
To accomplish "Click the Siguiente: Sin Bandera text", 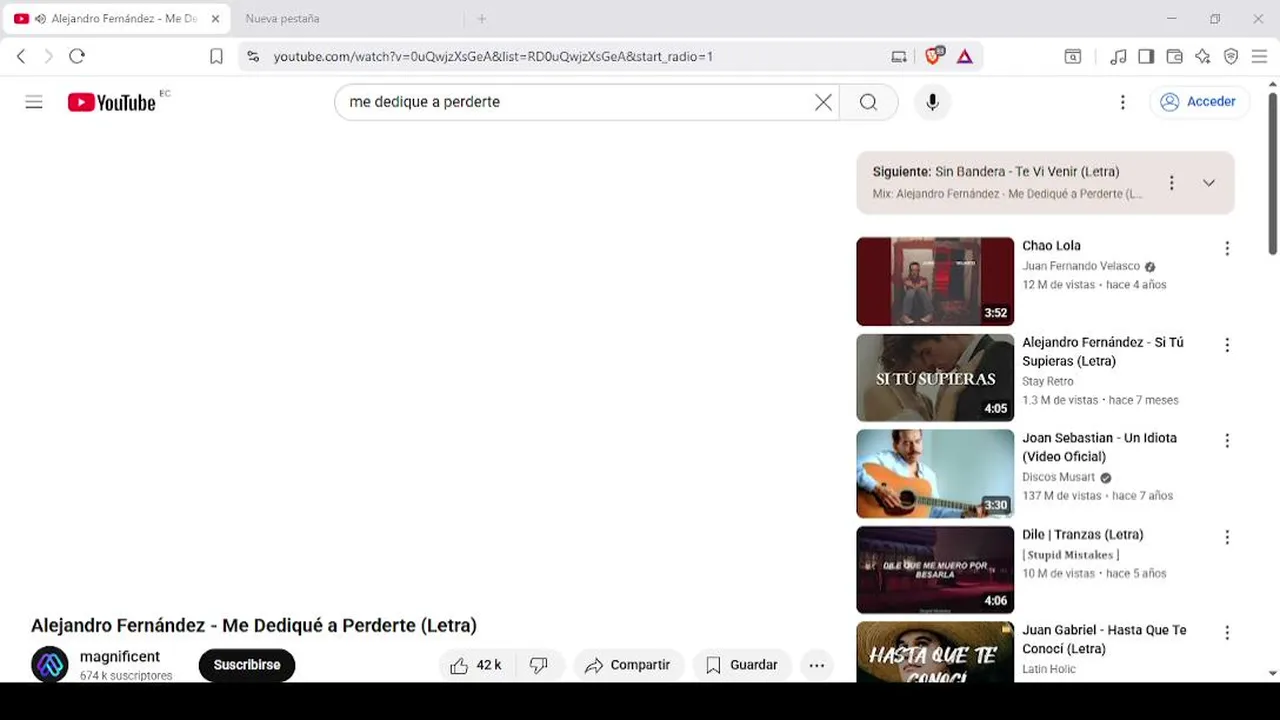I will click(996, 172).
